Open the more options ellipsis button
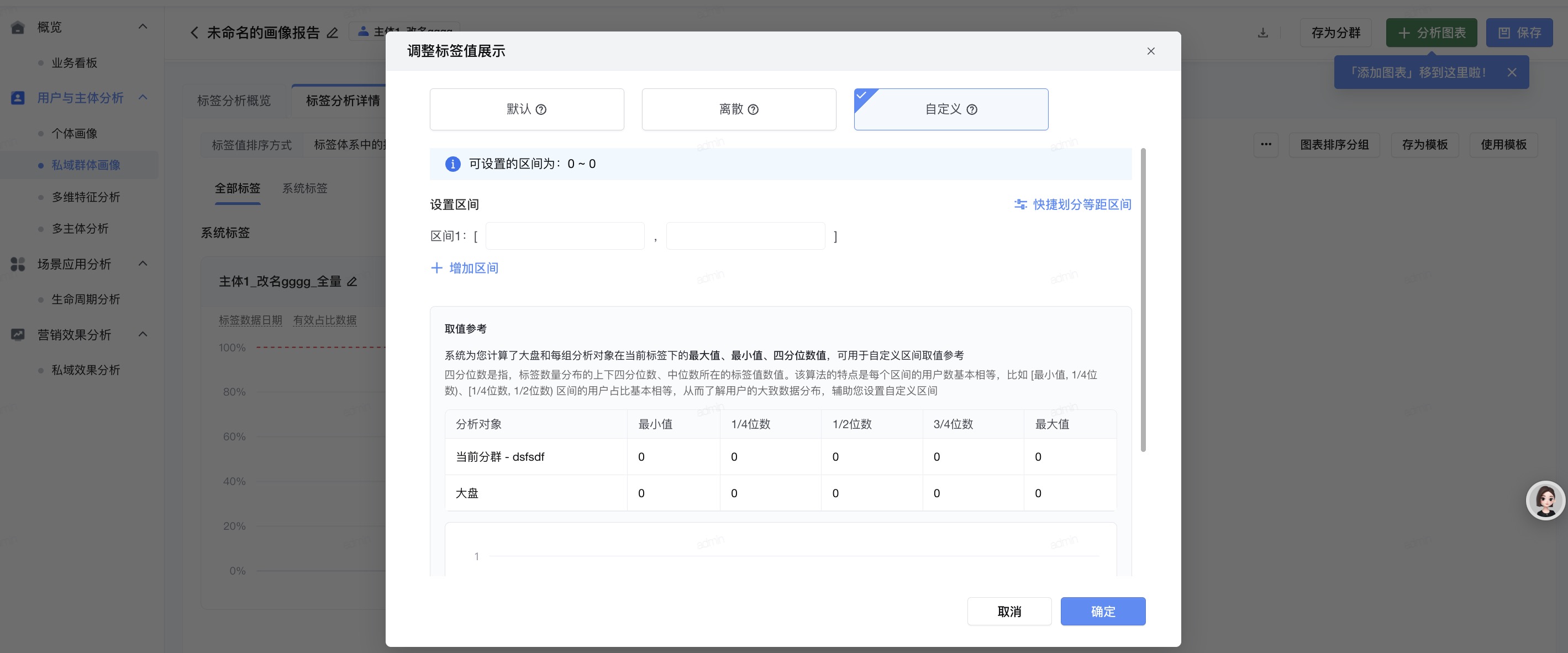1568x653 pixels. (1266, 145)
